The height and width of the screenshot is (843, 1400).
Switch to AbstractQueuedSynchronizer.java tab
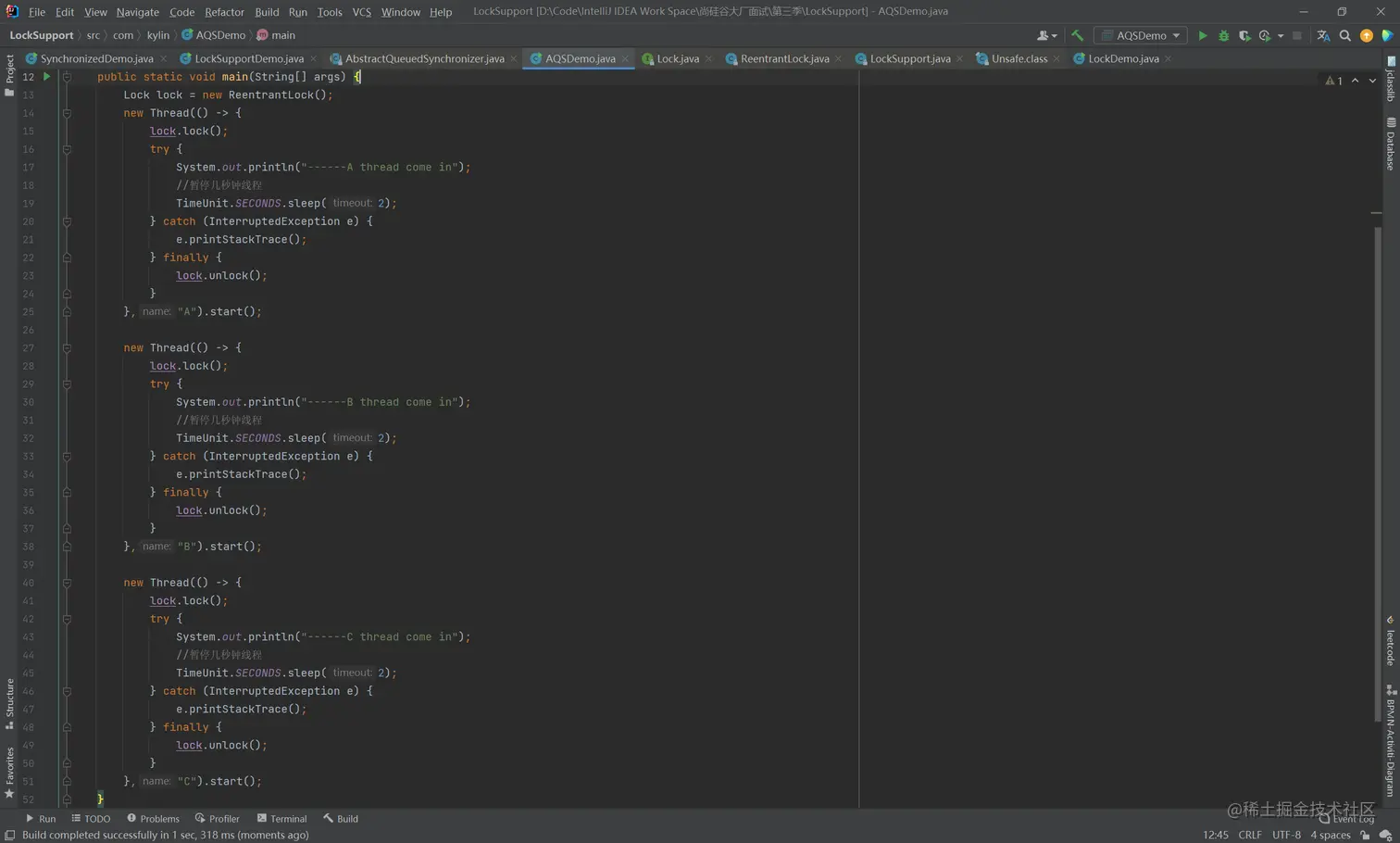(x=424, y=58)
